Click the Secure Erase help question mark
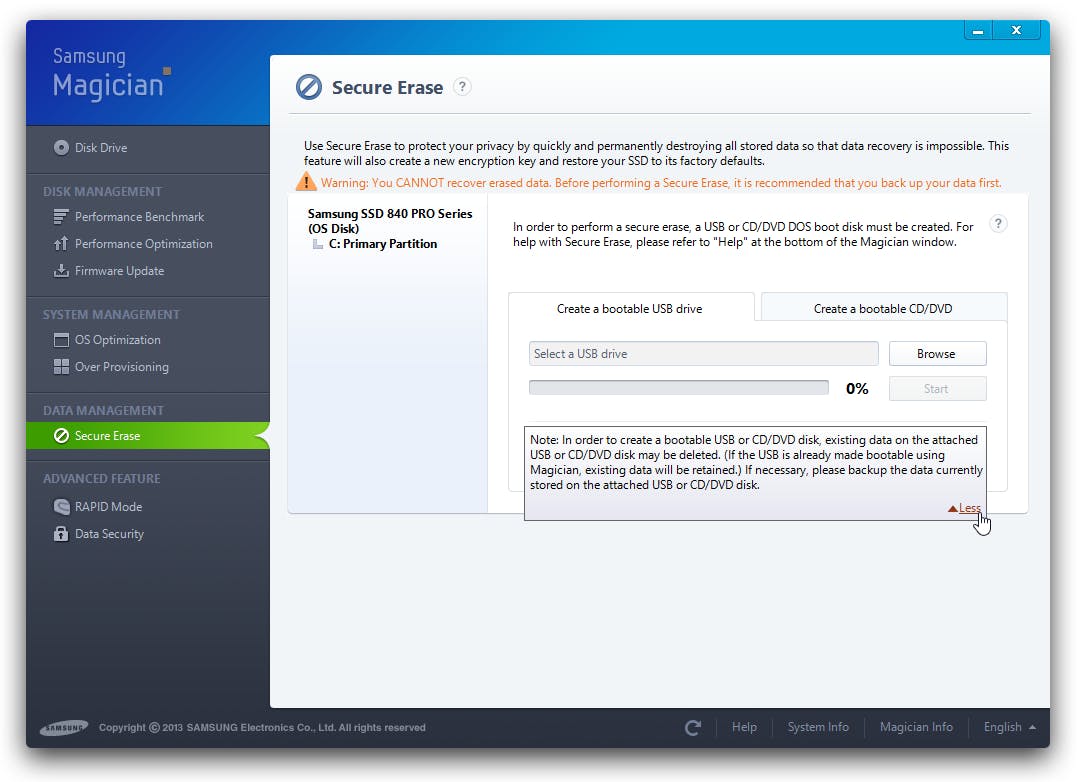Screen dimensions: 1085x782 click(x=462, y=87)
